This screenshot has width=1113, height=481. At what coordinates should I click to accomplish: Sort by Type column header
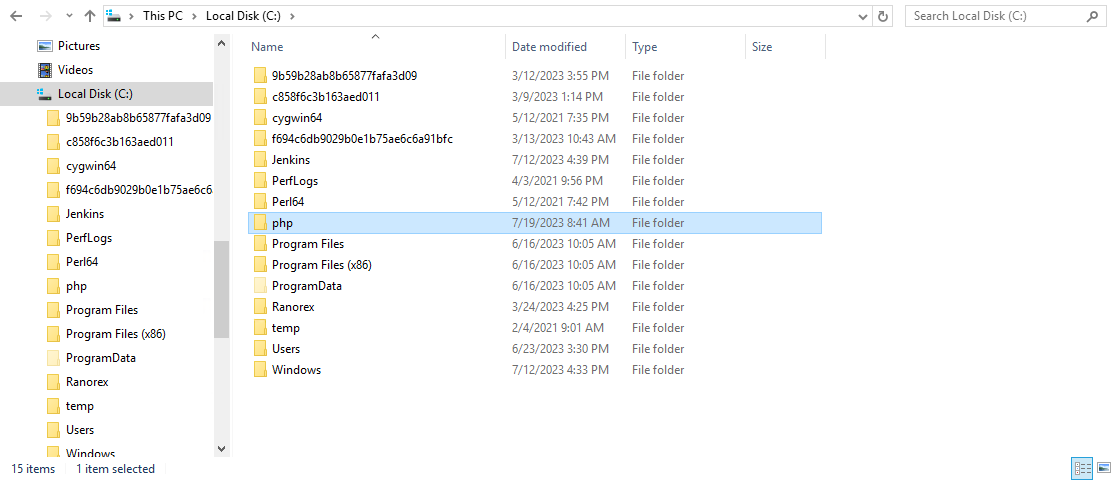coord(645,47)
